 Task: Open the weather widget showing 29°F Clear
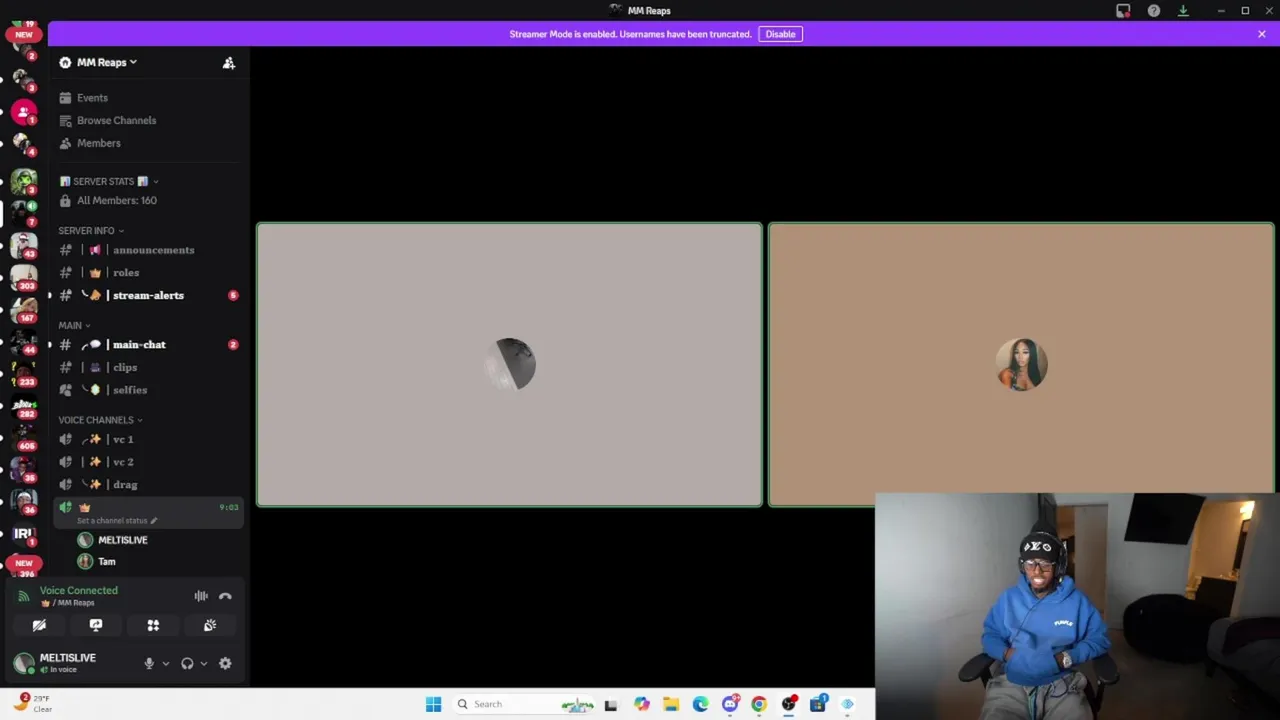(33, 703)
